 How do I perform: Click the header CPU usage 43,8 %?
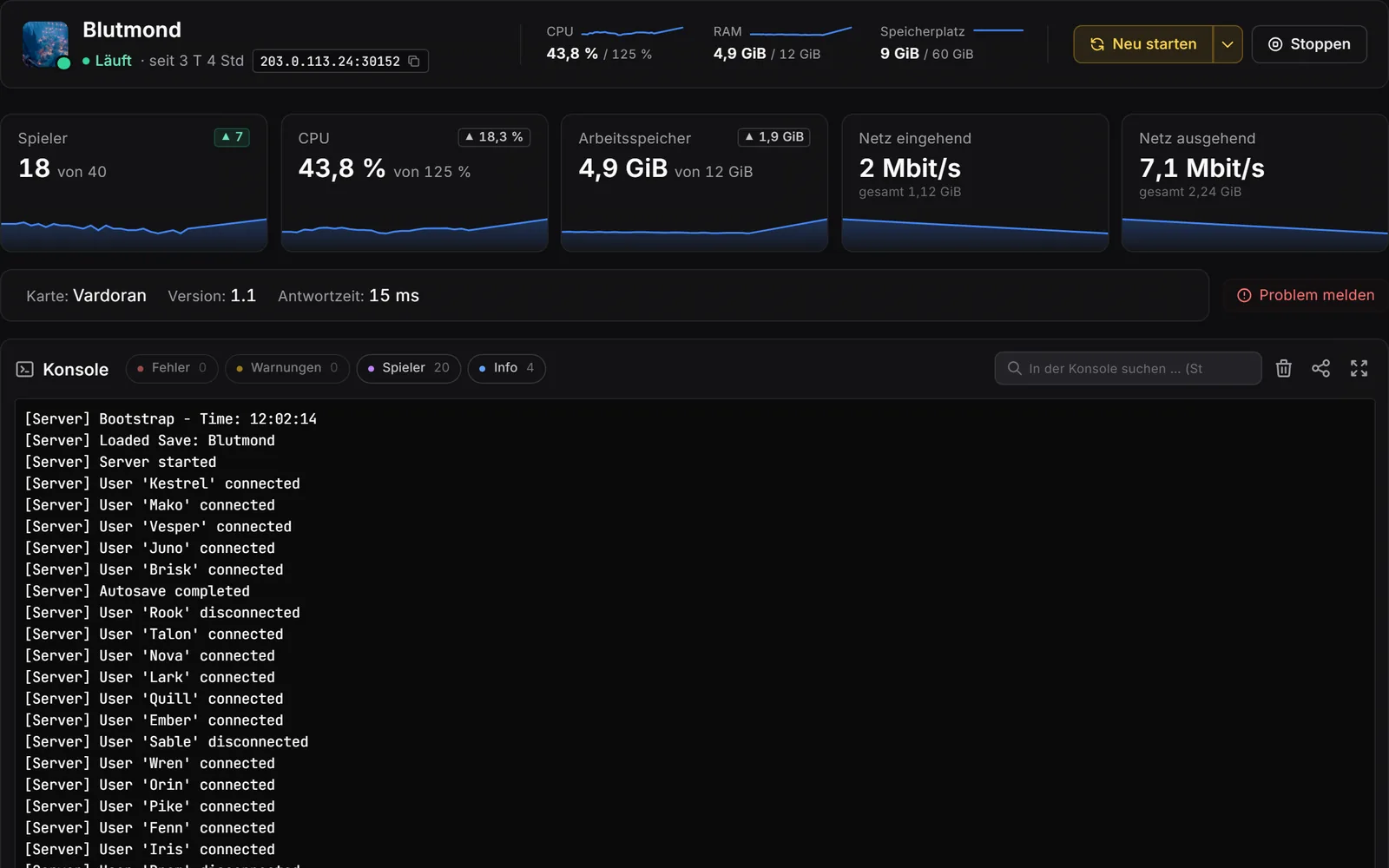tap(572, 54)
